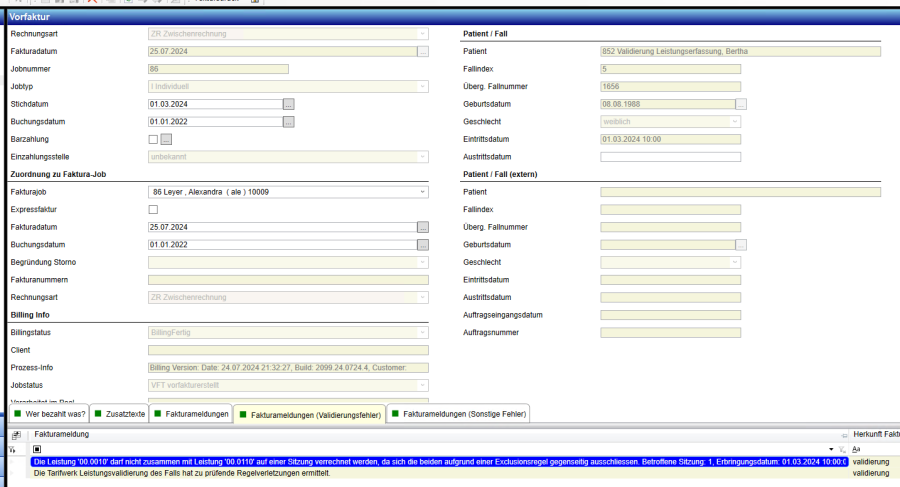Screen dimensions: 900x487
Task: Click into the Austrittsdatum field under Patient / Fall
Action: 670,157
